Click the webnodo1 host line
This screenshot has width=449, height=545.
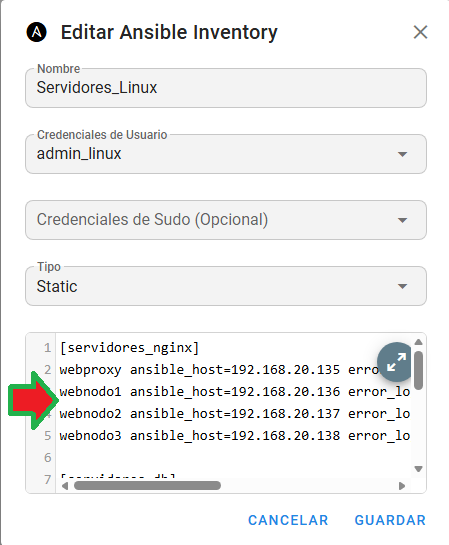coord(235,392)
